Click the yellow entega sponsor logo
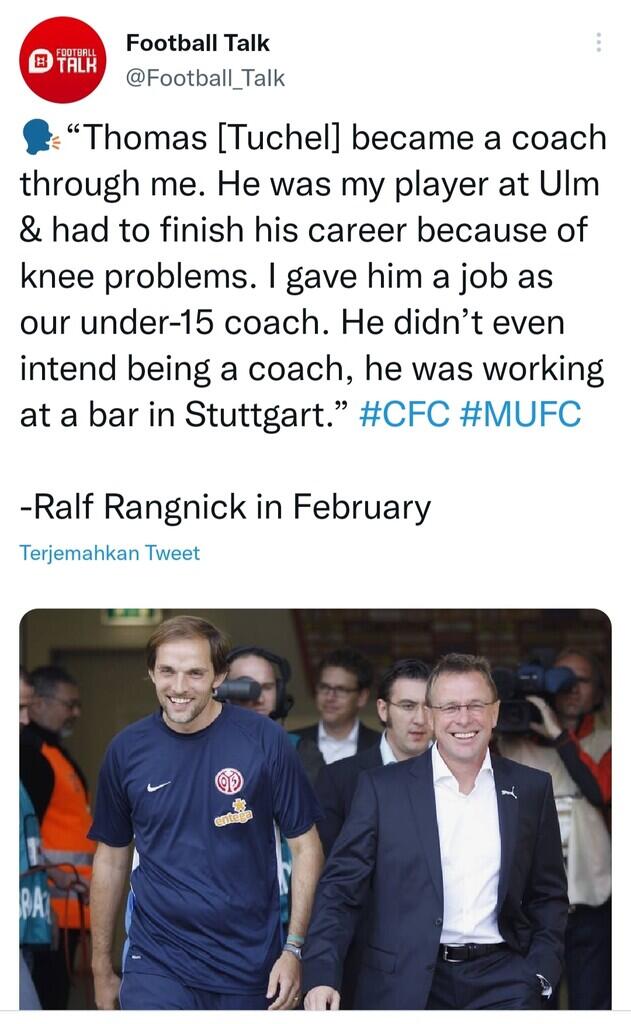This screenshot has height=1024, width=631. (x=232, y=814)
